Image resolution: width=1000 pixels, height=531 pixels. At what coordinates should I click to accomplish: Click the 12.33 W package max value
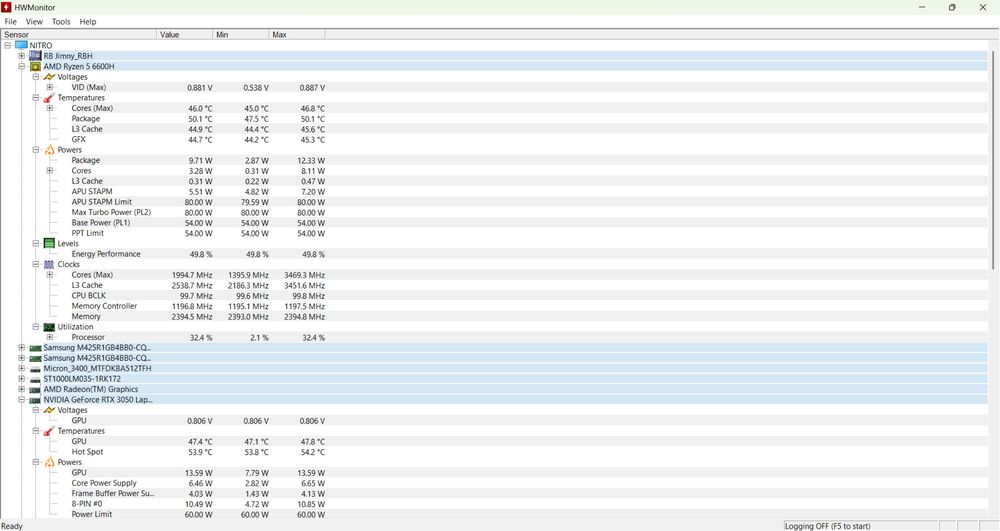(311, 161)
